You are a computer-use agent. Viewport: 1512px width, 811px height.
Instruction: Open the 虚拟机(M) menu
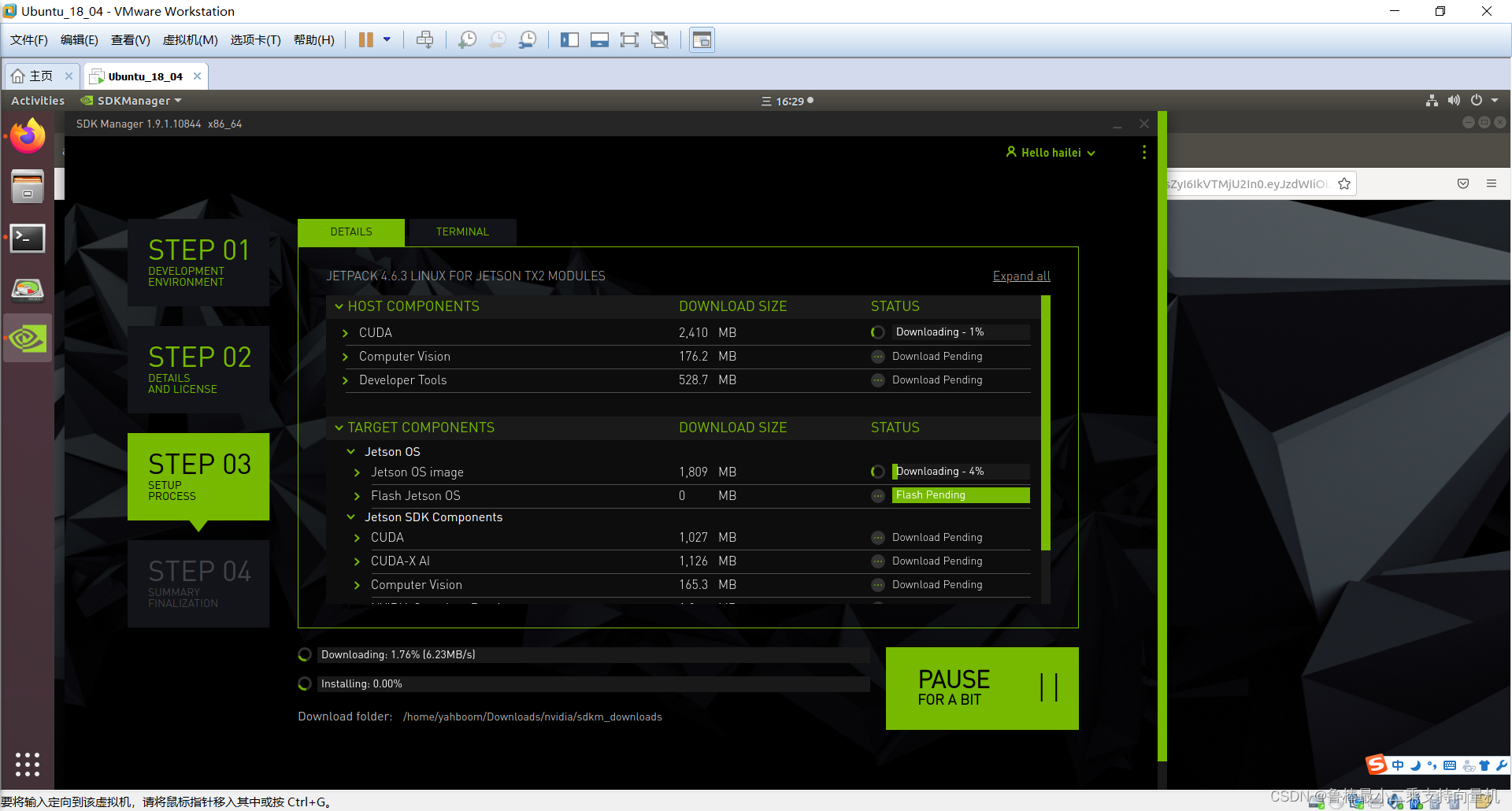pos(191,40)
